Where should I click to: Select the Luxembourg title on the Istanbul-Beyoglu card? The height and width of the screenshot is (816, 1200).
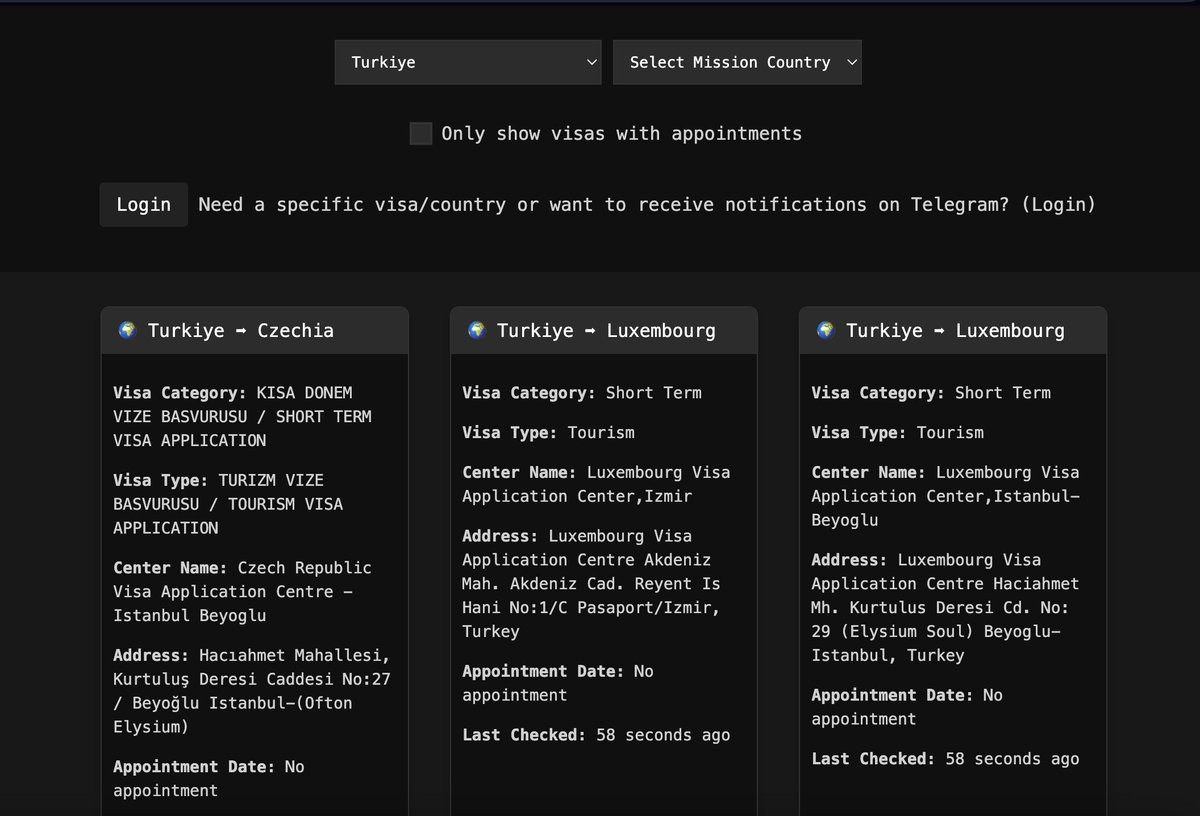click(x=955, y=330)
